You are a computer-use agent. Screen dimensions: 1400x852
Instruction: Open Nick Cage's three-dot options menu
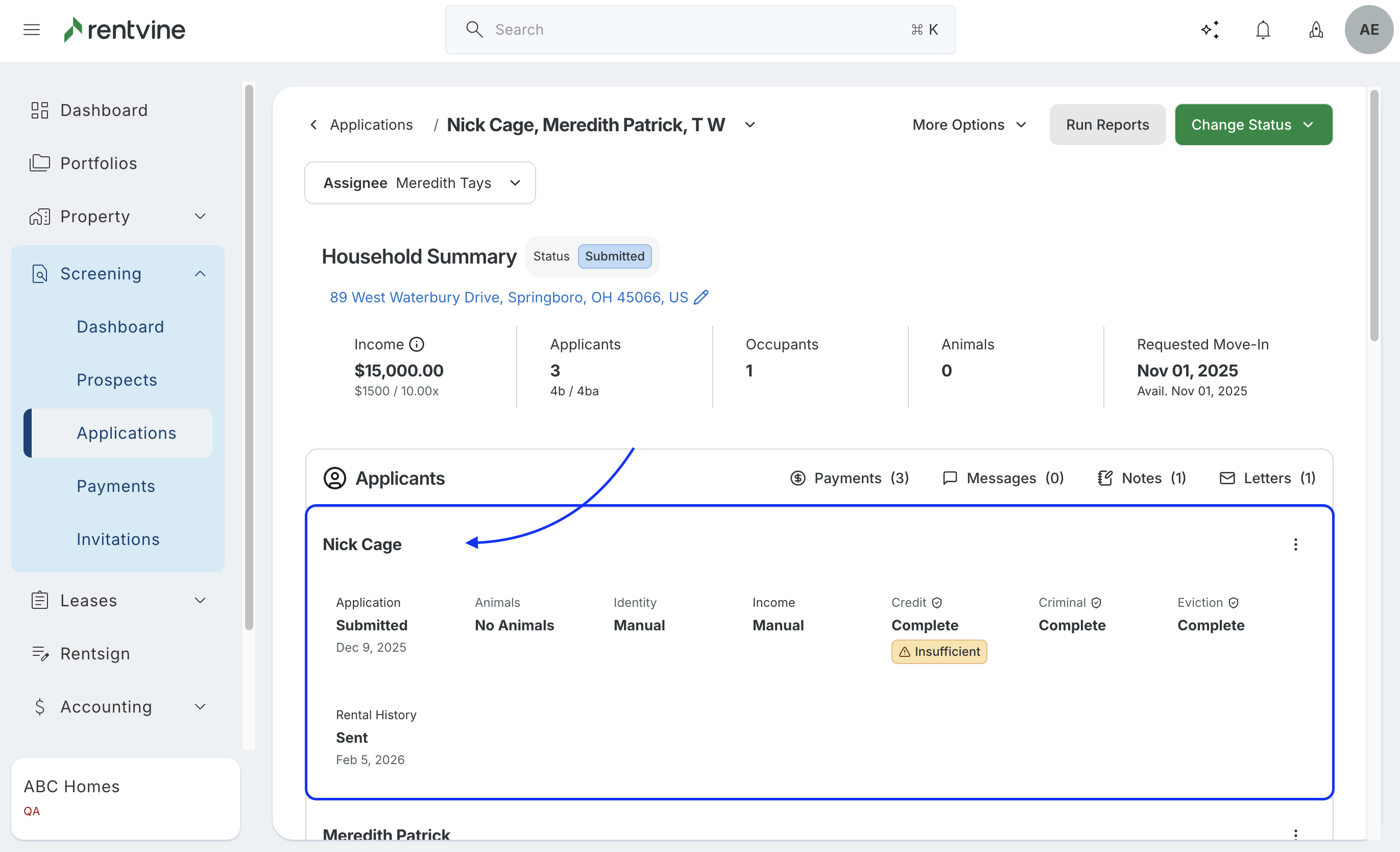tap(1295, 545)
